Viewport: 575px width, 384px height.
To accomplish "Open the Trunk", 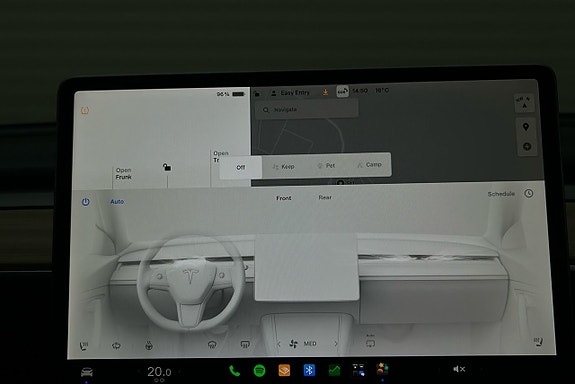I will click(x=220, y=157).
